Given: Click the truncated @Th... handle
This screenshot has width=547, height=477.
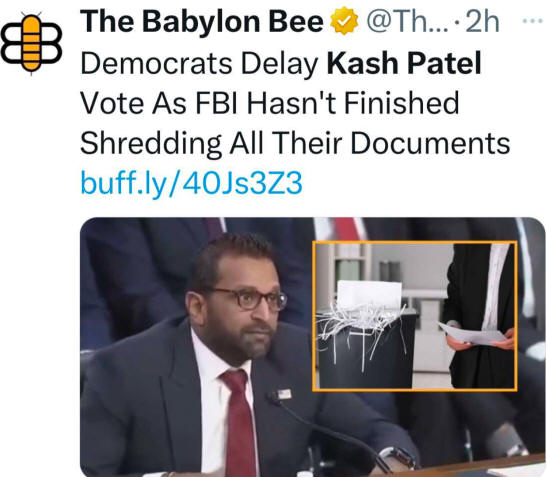Looking at the screenshot, I should click(407, 22).
